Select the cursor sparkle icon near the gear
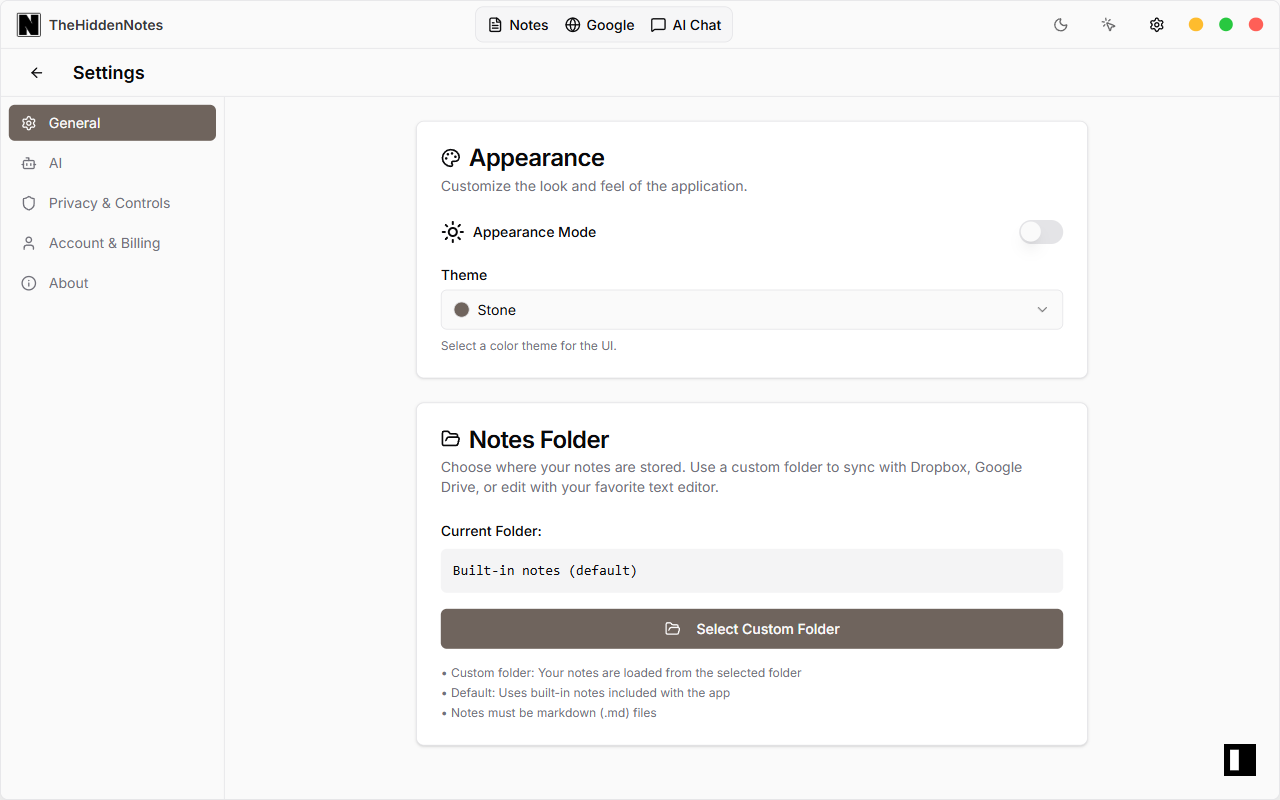1280x800 pixels. pyautogui.click(x=1108, y=24)
